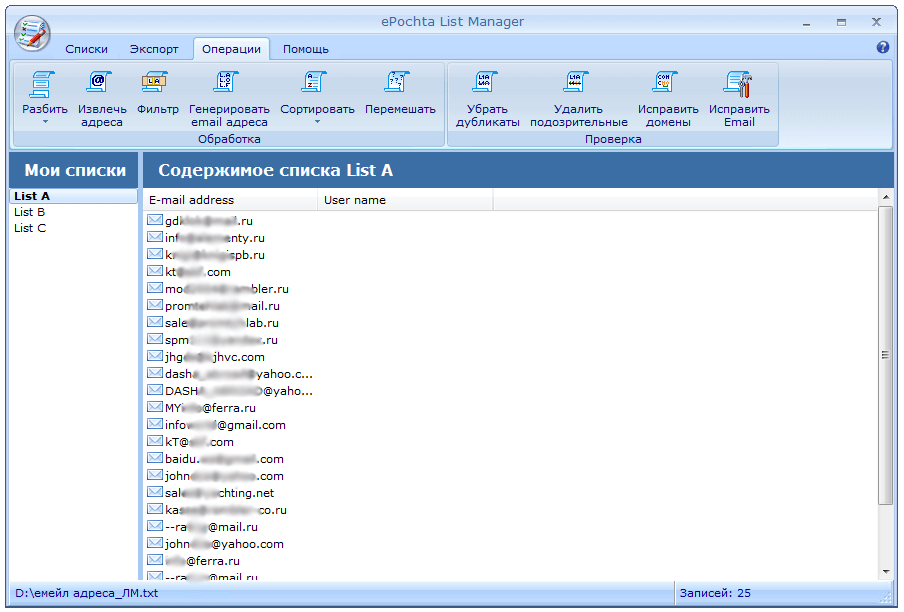
Task: Click Исправить Email icon
Action: pos(738,84)
